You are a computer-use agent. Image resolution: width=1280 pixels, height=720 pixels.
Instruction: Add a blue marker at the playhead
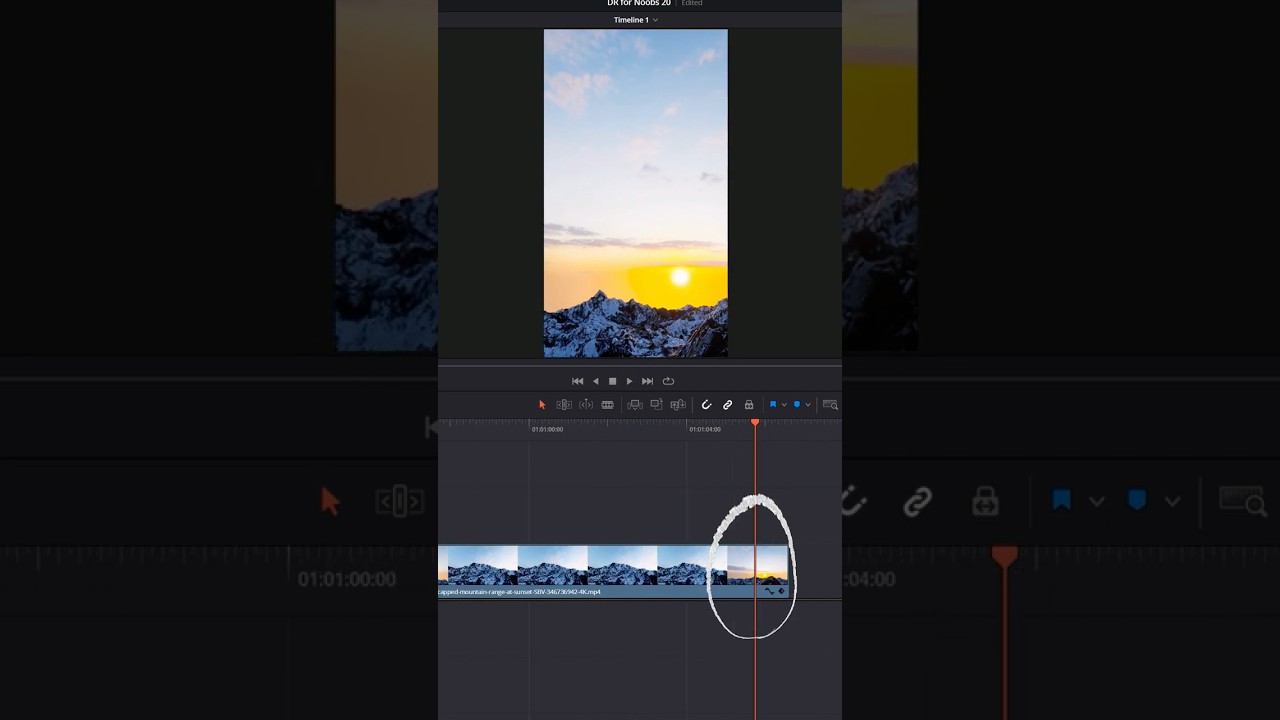797,405
